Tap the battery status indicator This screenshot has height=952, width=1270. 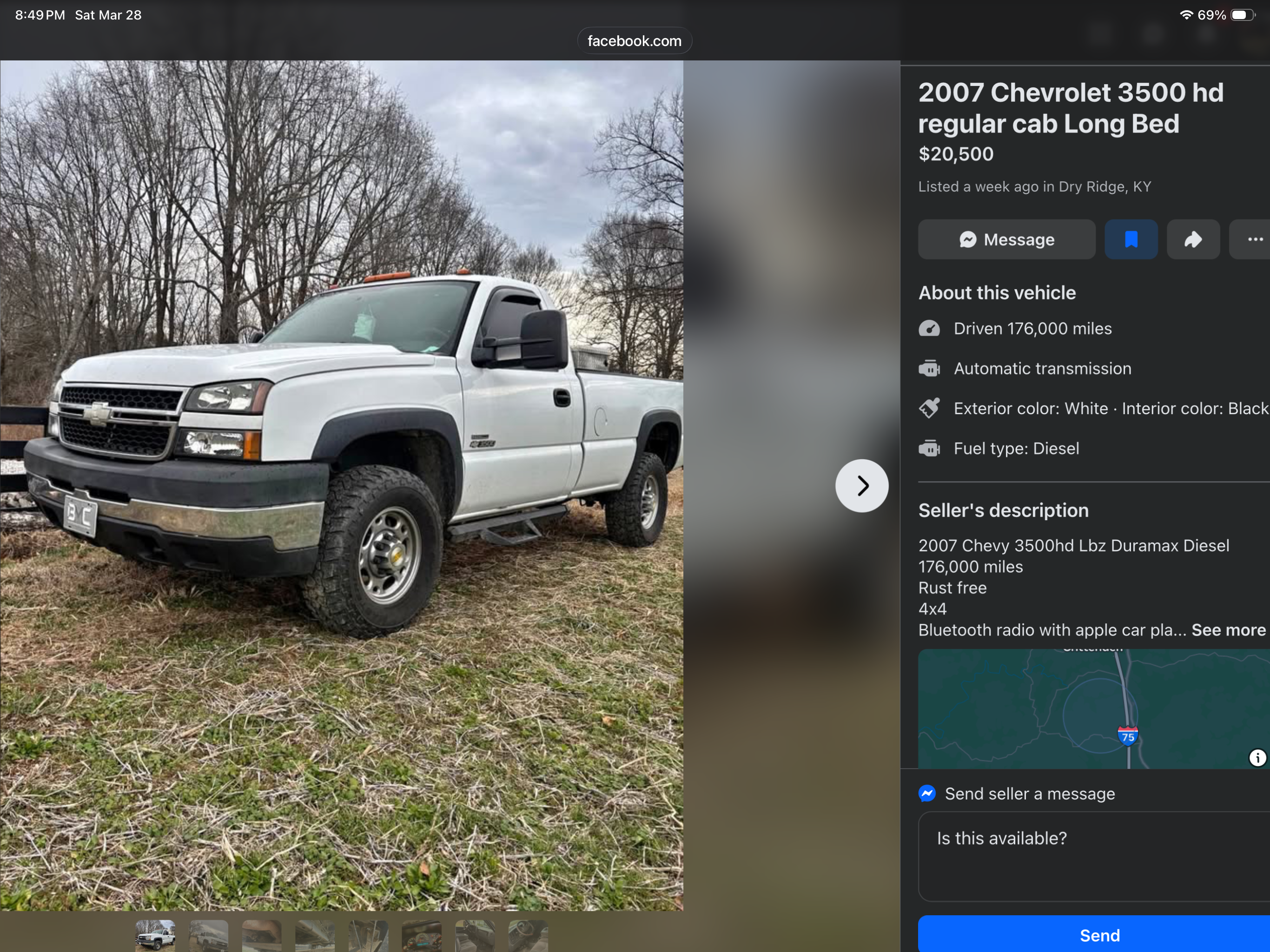point(1243,15)
